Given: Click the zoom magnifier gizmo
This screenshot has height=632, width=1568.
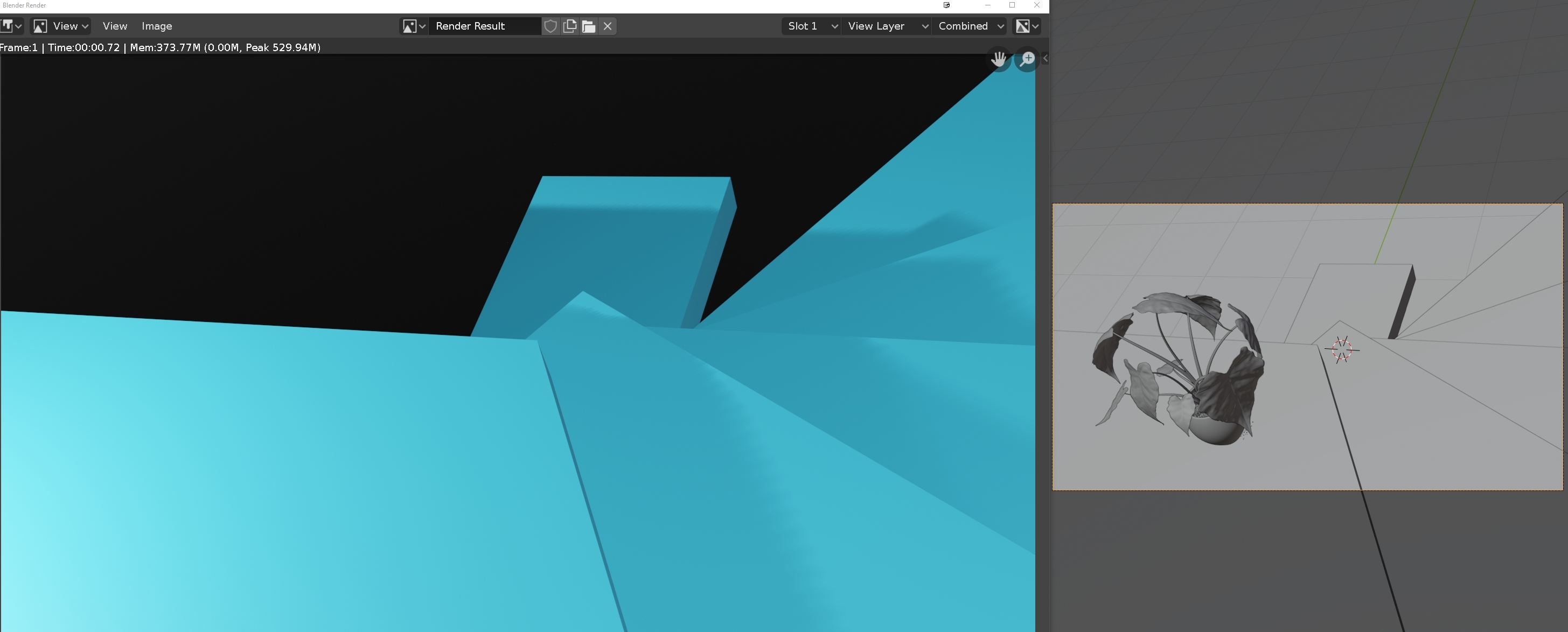Looking at the screenshot, I should [1028, 59].
